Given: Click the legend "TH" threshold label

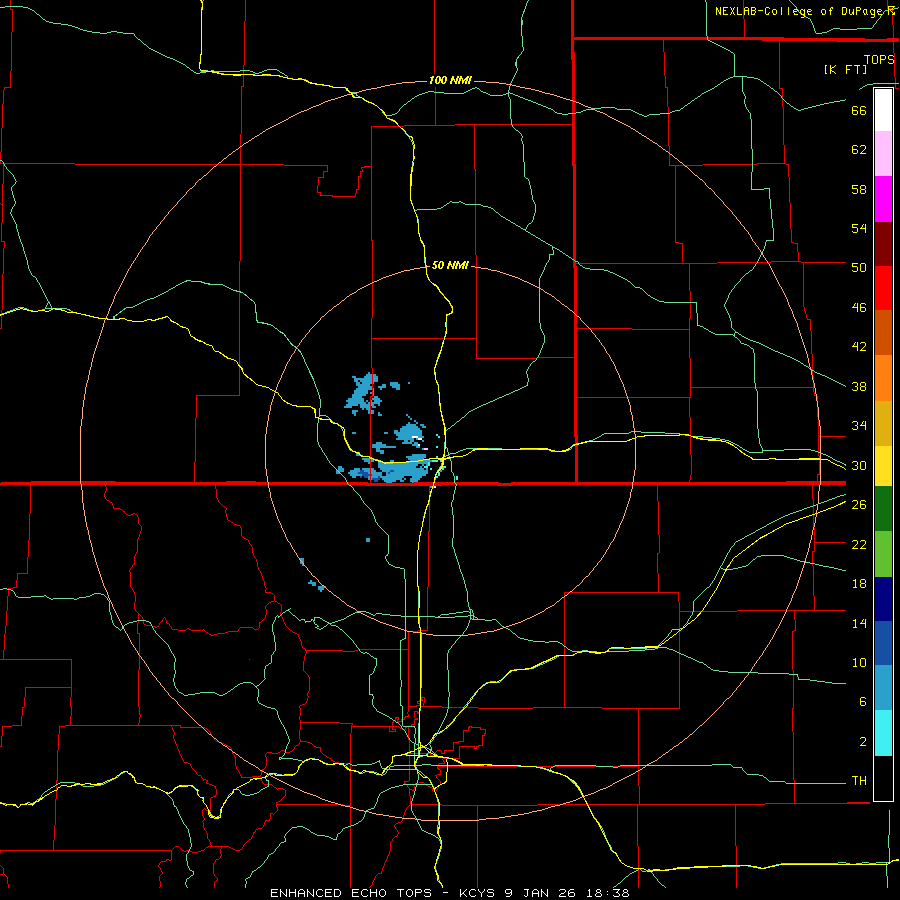Looking at the screenshot, I should click(859, 781).
